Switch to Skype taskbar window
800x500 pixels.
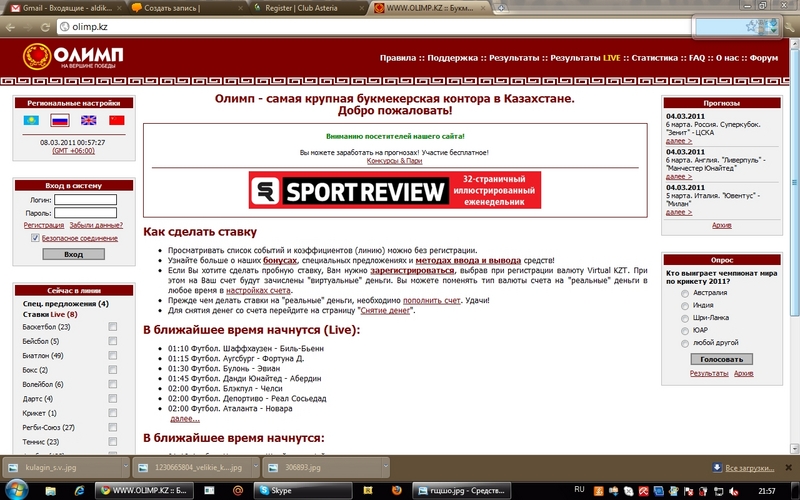click(x=304, y=491)
